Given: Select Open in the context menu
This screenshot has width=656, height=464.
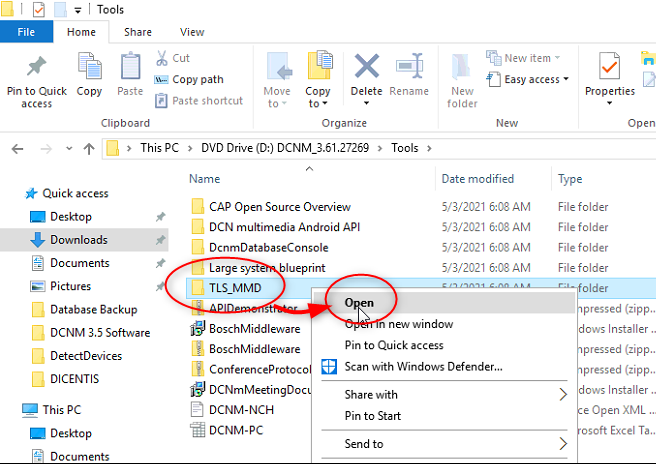Looking at the screenshot, I should tap(359, 302).
